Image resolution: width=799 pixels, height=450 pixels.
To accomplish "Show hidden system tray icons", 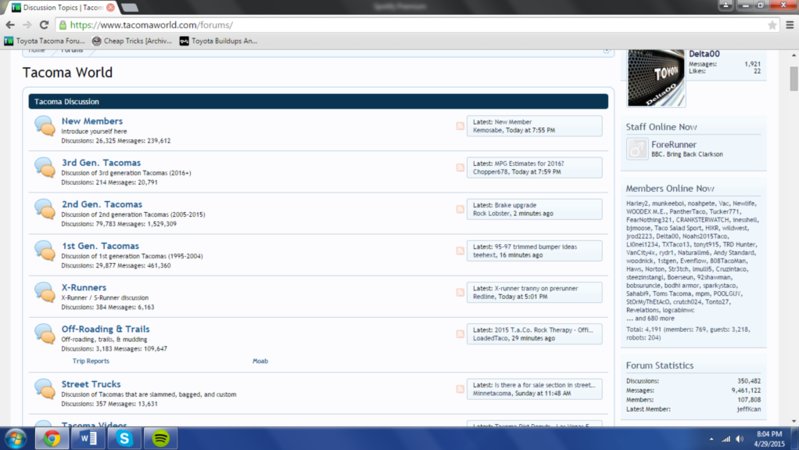I will tap(711, 439).
